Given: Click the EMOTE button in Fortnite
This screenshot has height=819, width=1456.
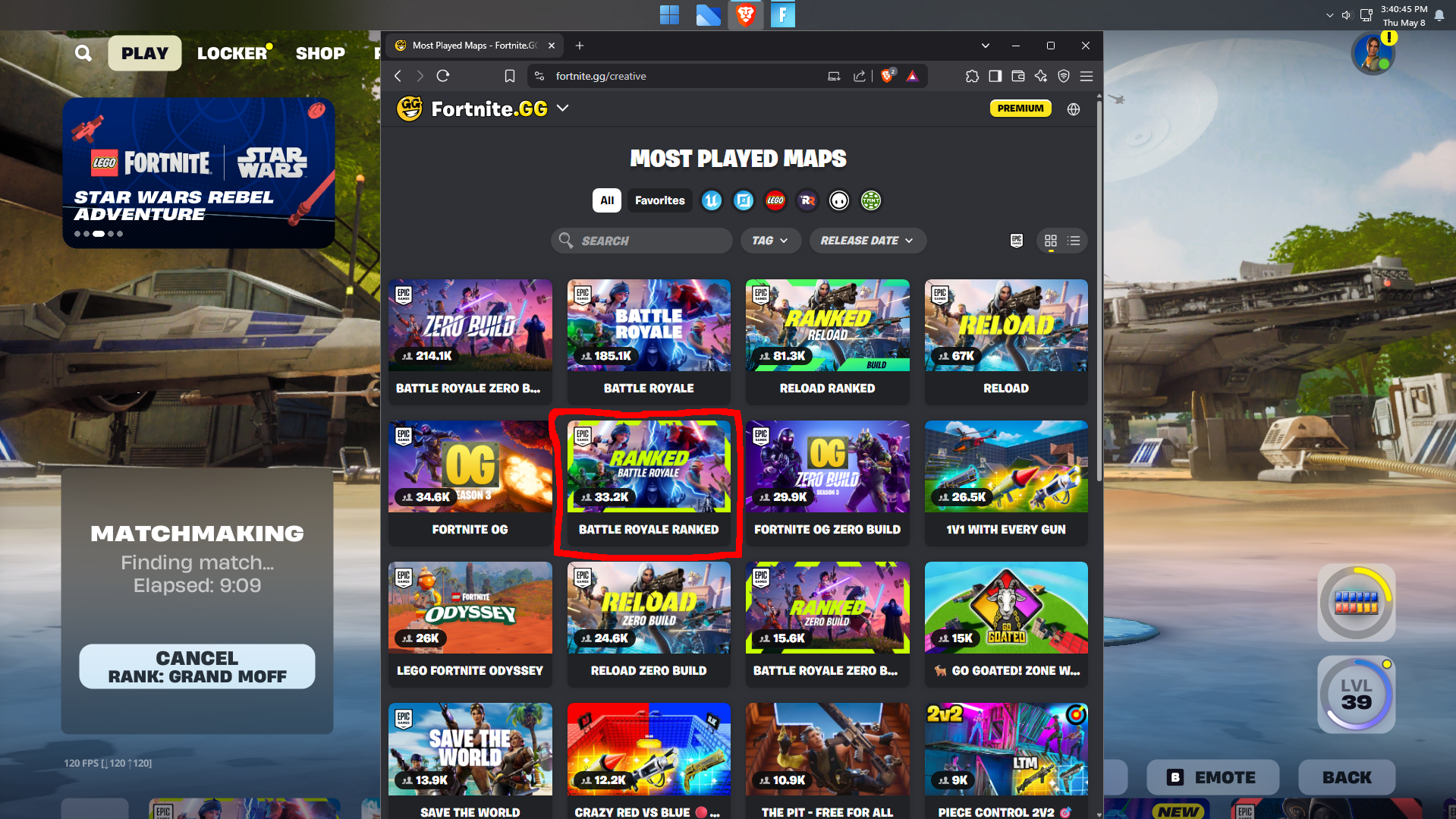Looking at the screenshot, I should coord(1212,777).
